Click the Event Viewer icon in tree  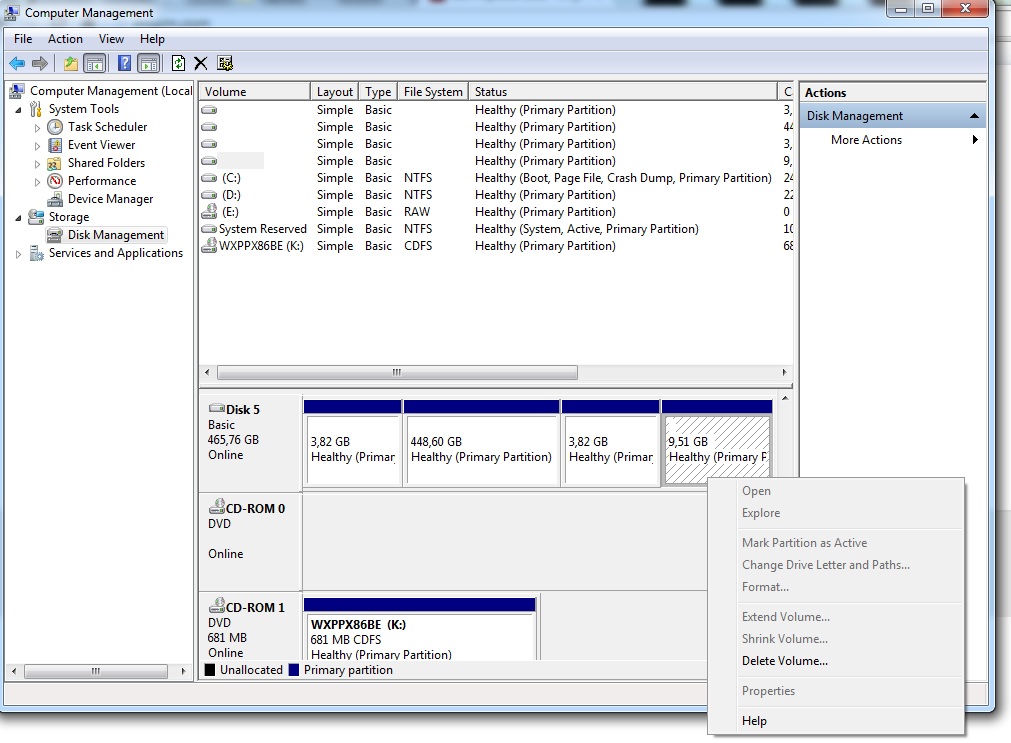click(55, 145)
